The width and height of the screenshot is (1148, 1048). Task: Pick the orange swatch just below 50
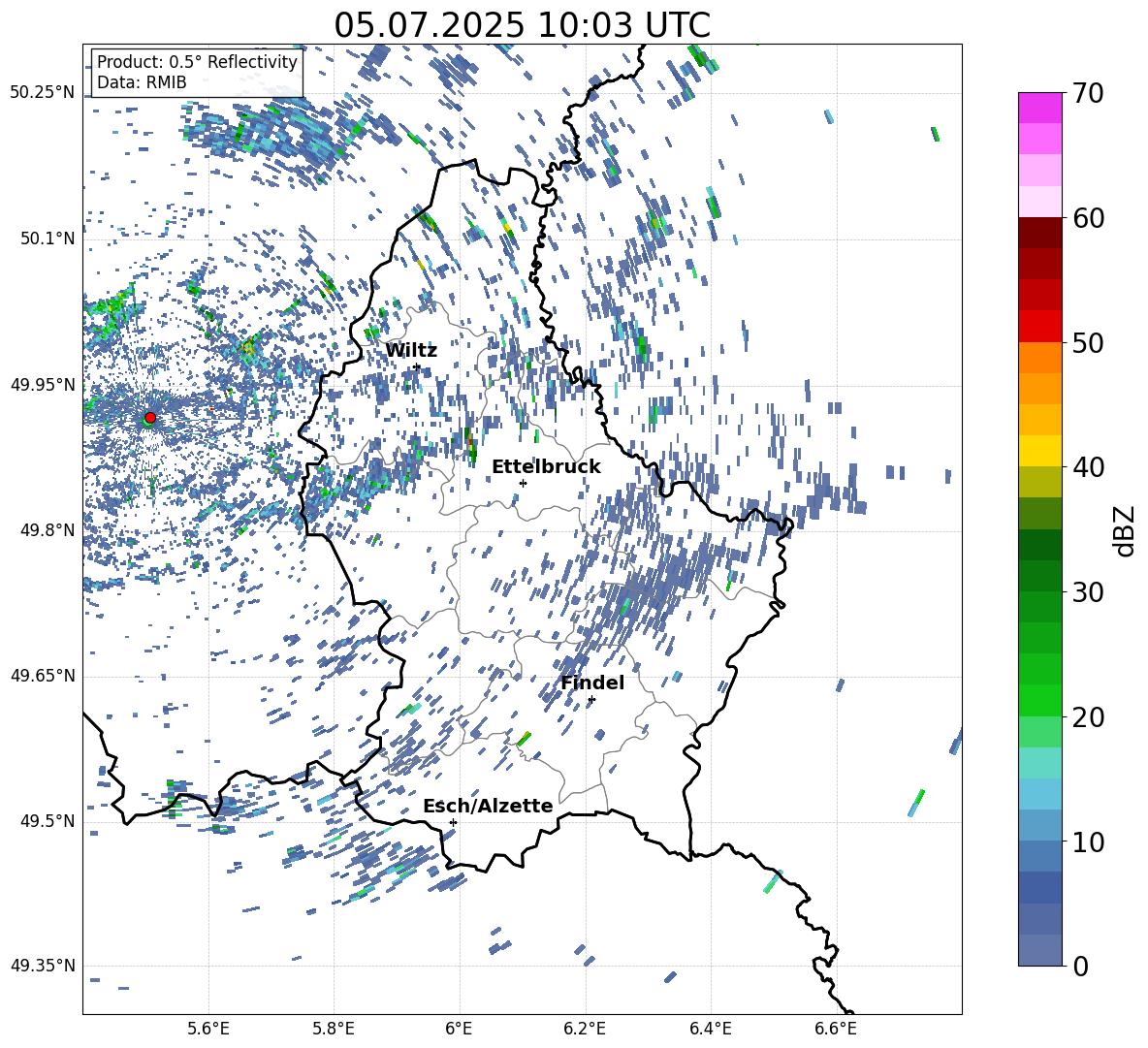tap(1039, 357)
